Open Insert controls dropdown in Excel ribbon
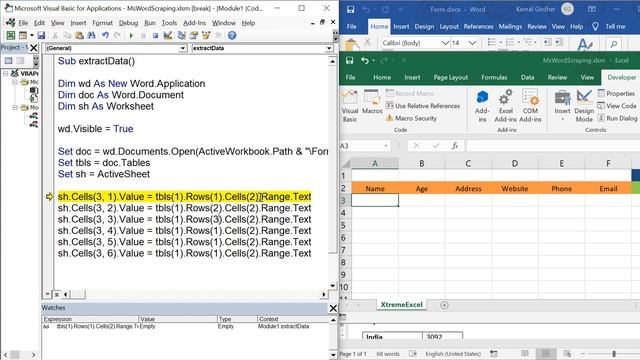640x360 pixels. (x=562, y=106)
